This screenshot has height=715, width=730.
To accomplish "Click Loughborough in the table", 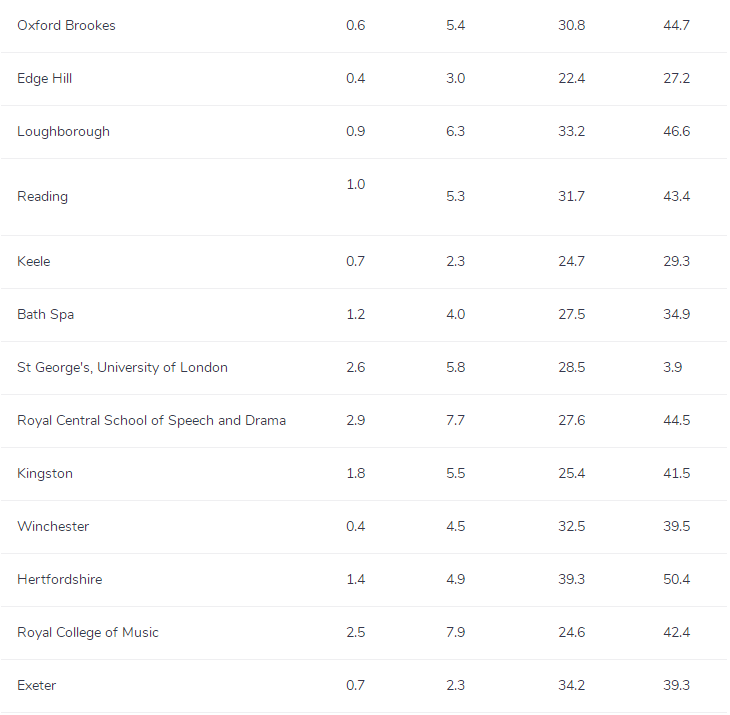I will click(63, 131).
